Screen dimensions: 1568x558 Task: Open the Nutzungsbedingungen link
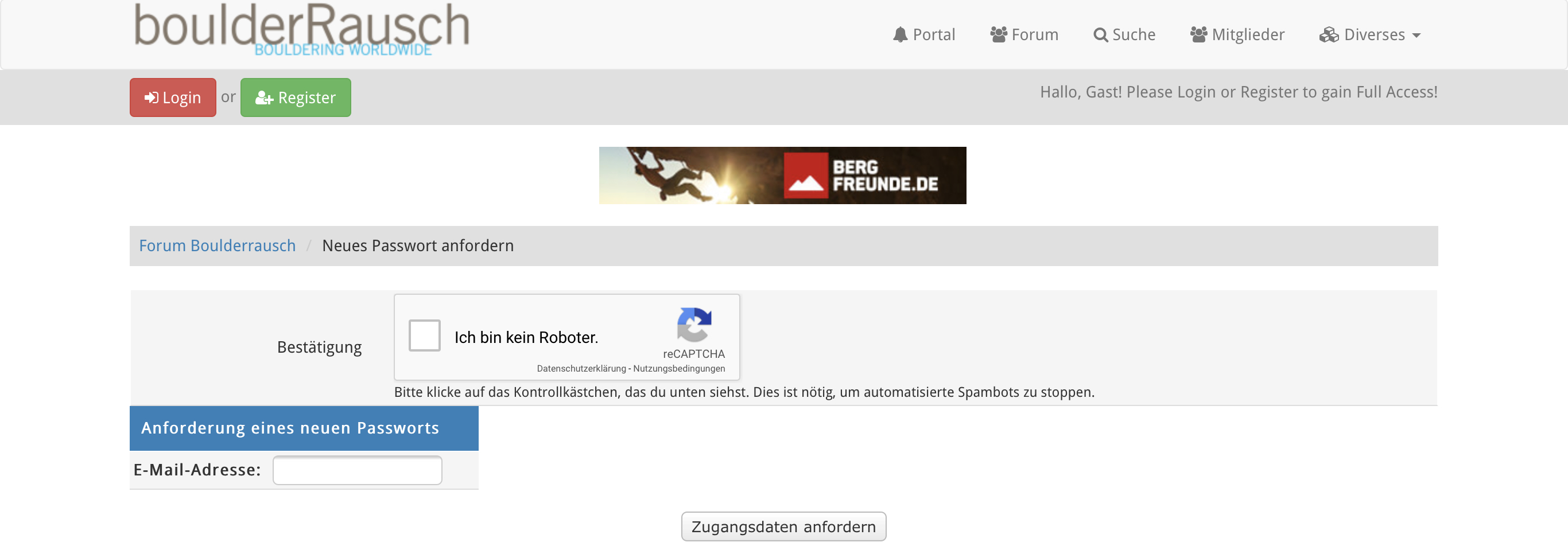(680, 368)
